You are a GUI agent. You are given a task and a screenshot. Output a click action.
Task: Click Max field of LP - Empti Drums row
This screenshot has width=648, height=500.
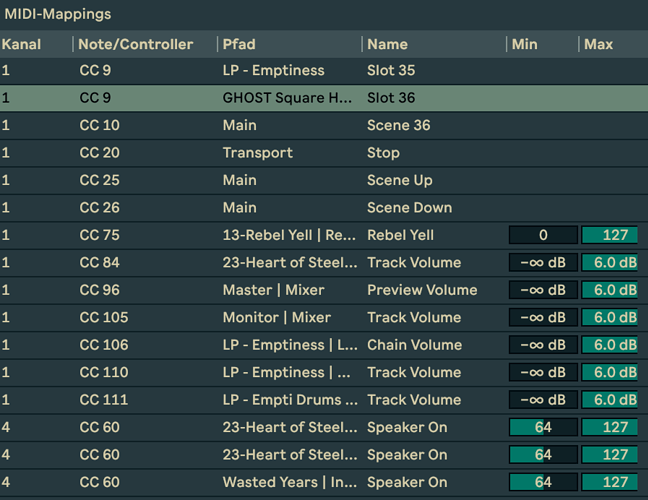pos(609,400)
